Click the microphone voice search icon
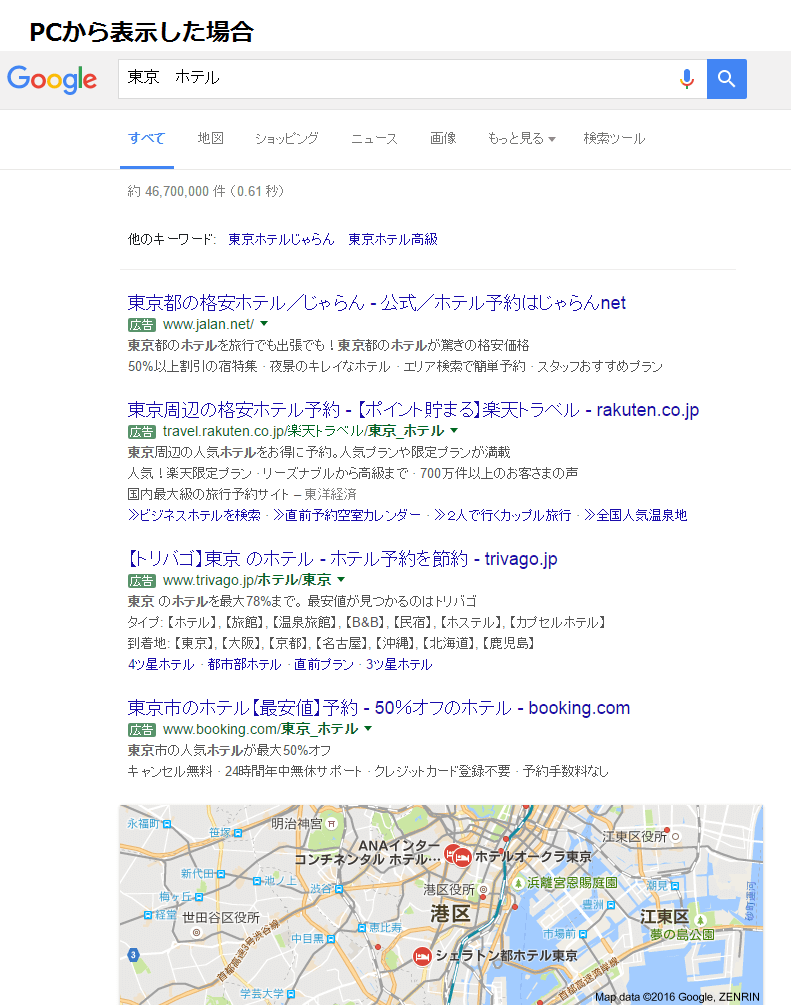791x1005 pixels. pos(687,79)
